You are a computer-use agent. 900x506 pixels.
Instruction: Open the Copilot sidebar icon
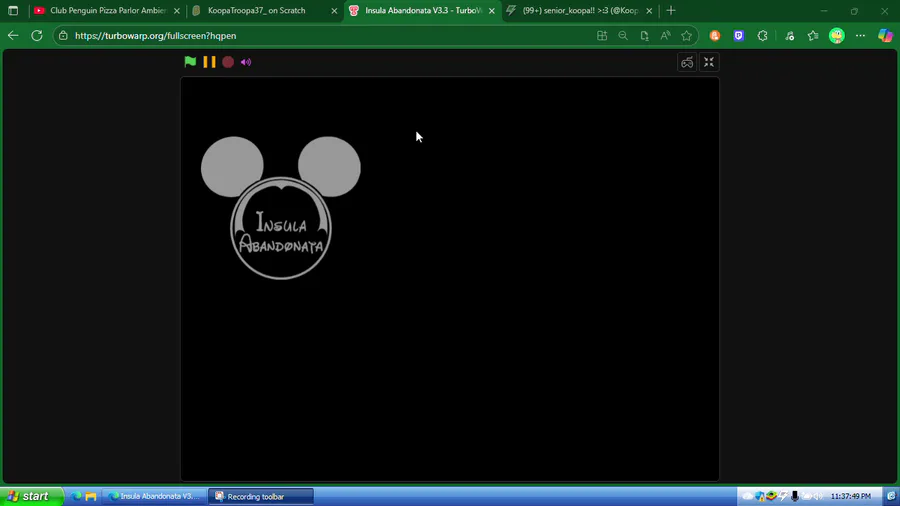[885, 36]
